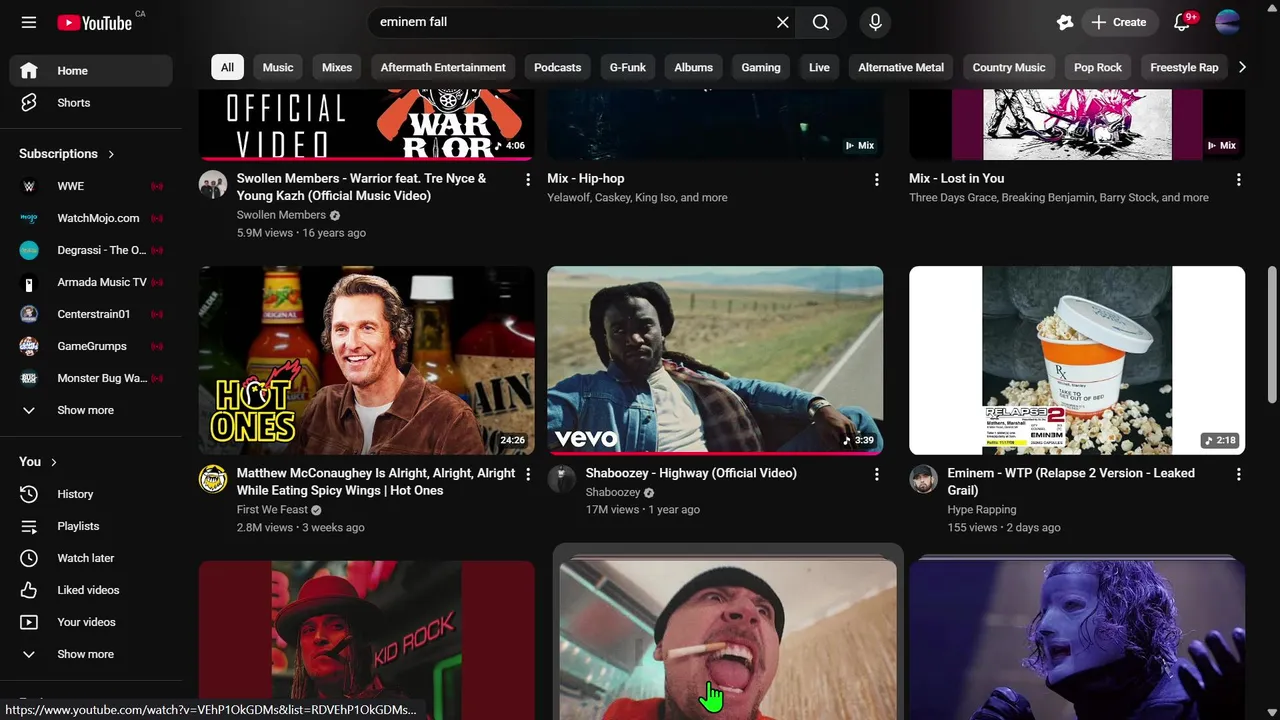Open the Monster Bug Wars channel

(x=91, y=378)
